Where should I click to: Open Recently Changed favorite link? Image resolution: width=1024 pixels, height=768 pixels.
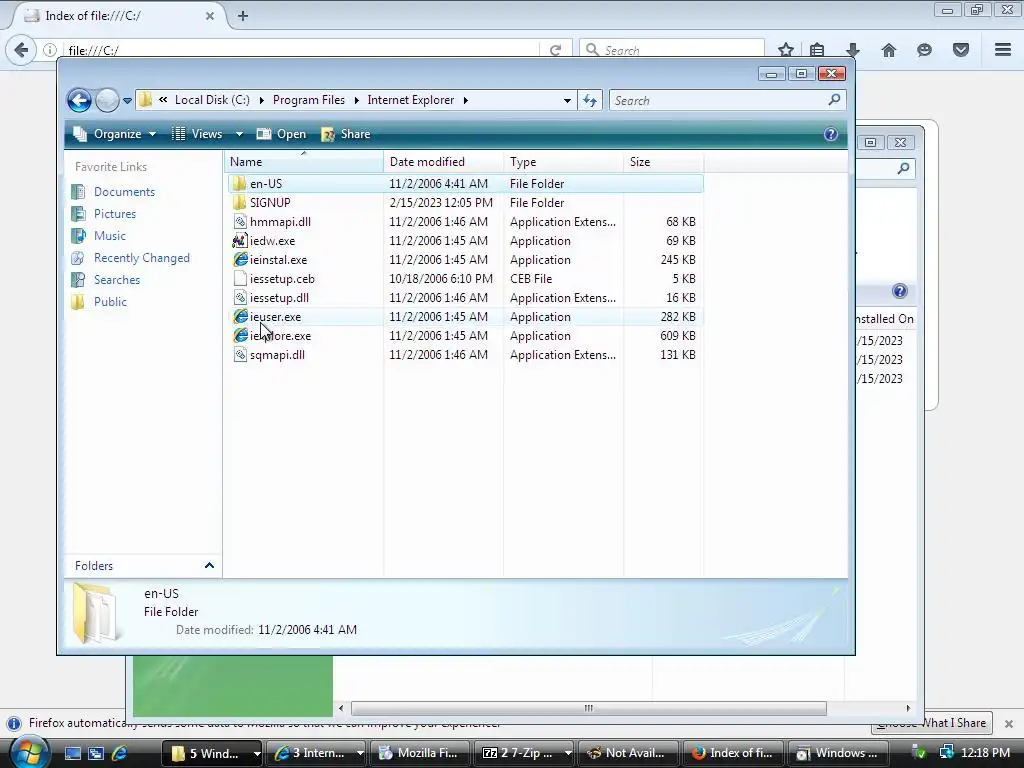tap(142, 258)
